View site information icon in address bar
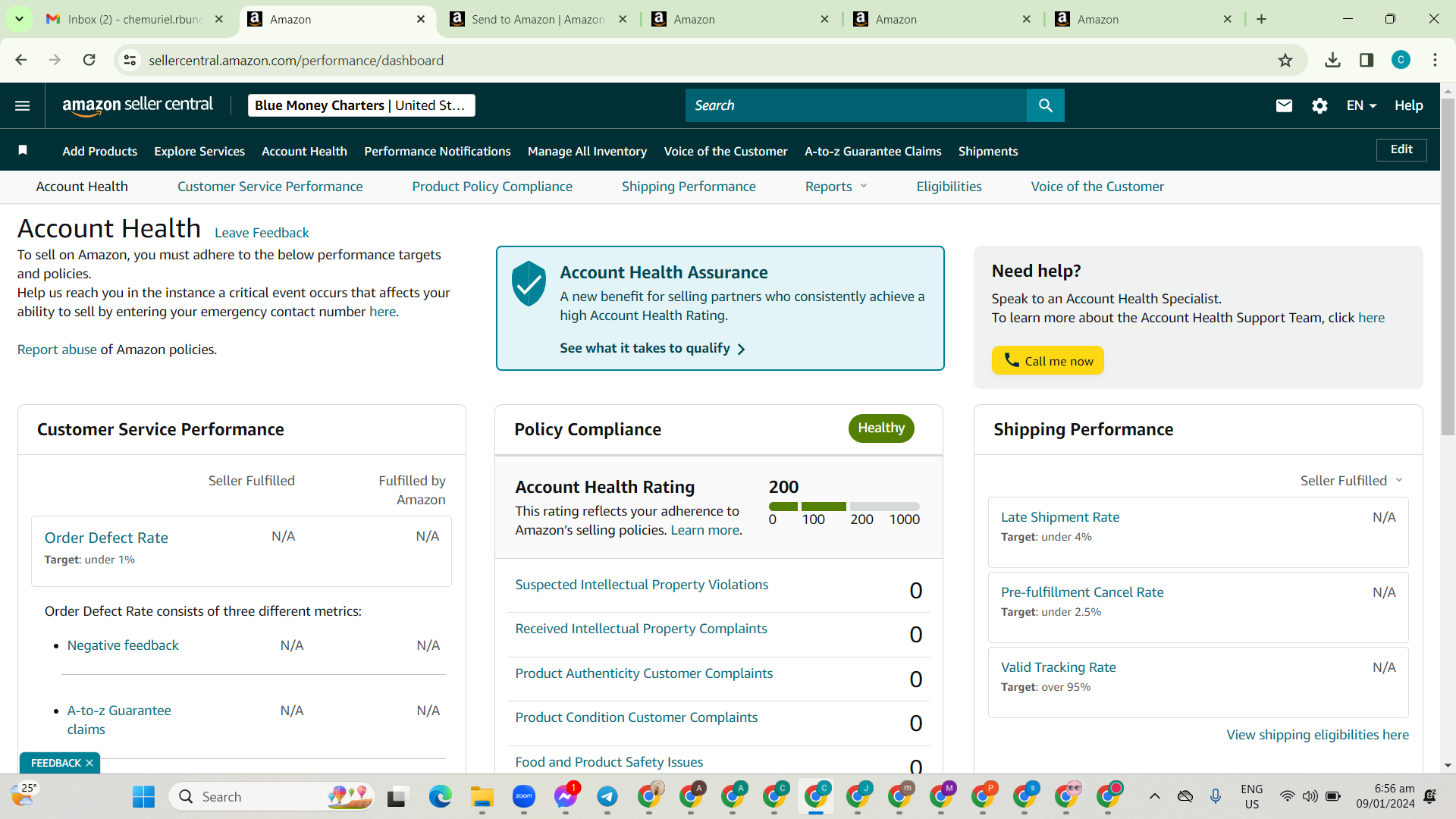Viewport: 1456px width, 819px height. (x=130, y=60)
